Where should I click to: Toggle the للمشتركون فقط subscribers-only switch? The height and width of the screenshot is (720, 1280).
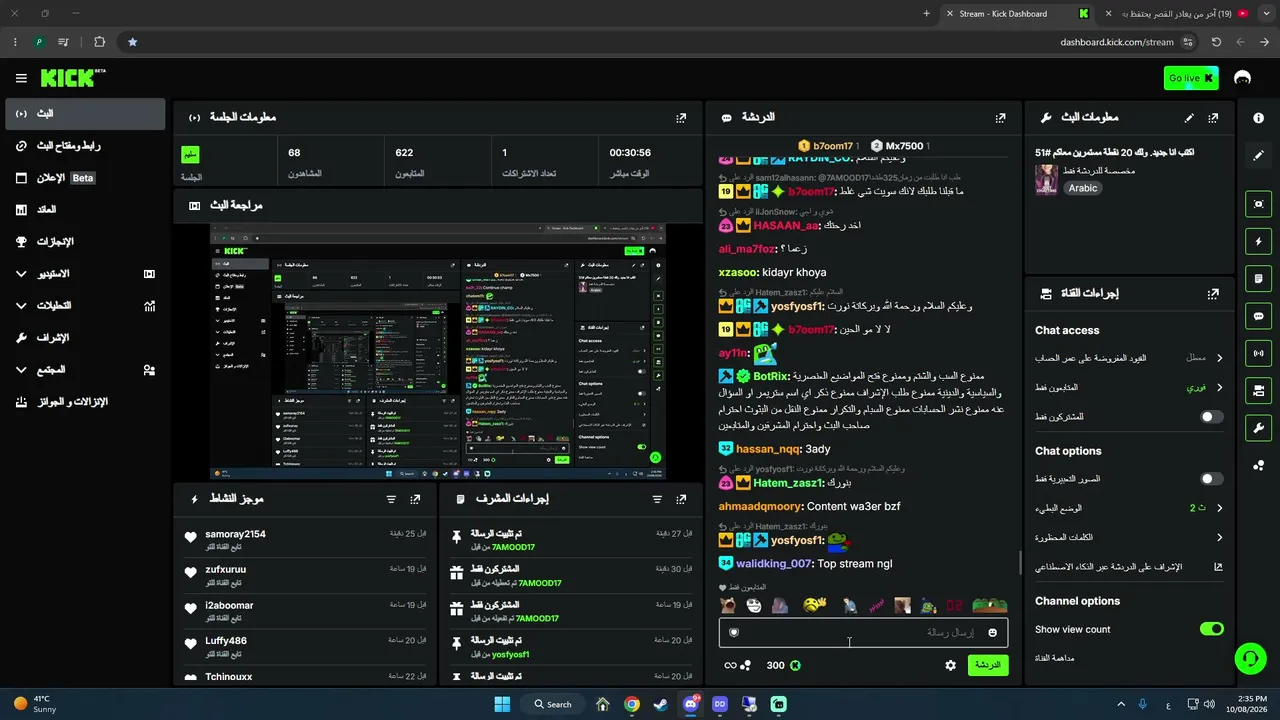tap(1212, 416)
